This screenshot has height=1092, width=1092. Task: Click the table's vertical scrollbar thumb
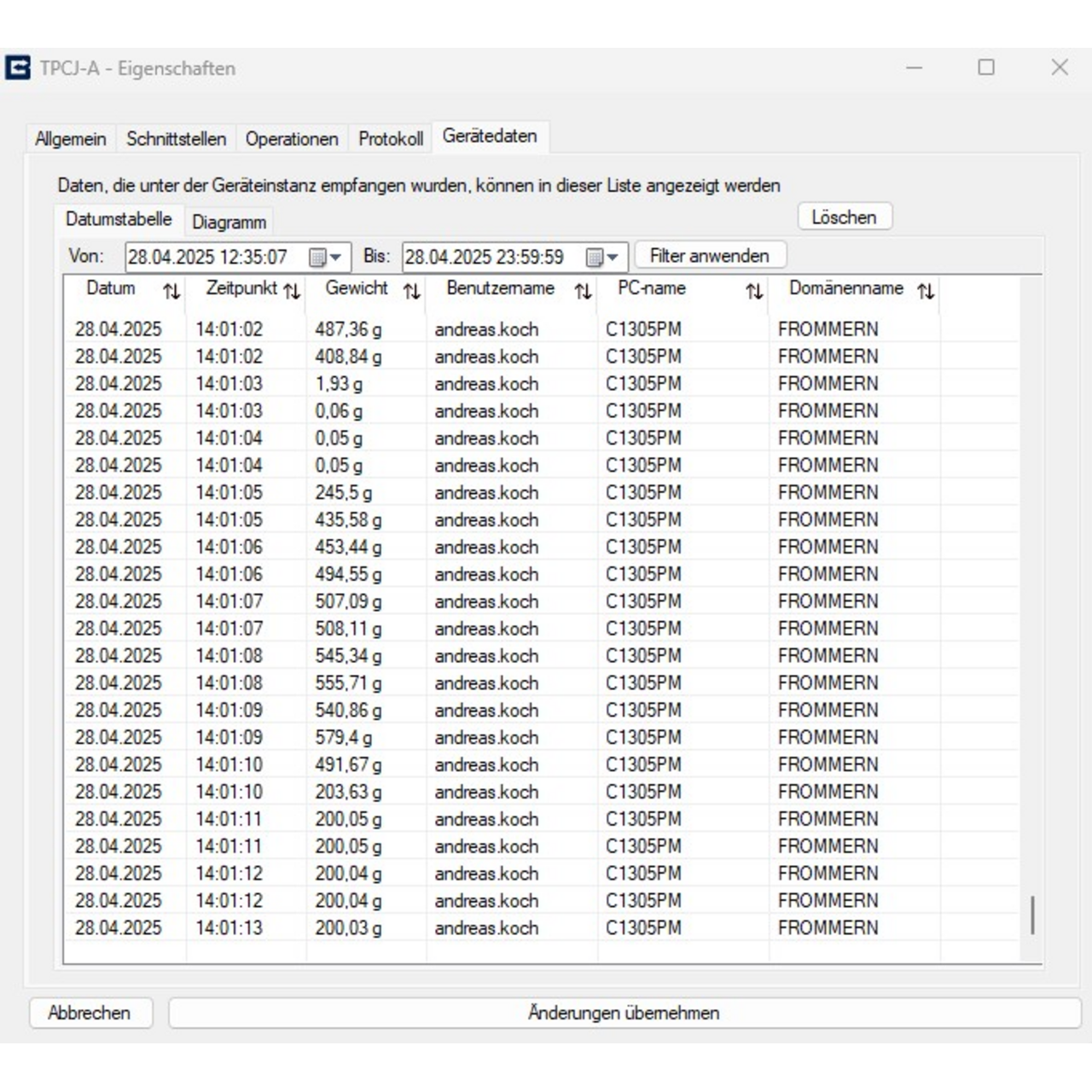click(1032, 915)
